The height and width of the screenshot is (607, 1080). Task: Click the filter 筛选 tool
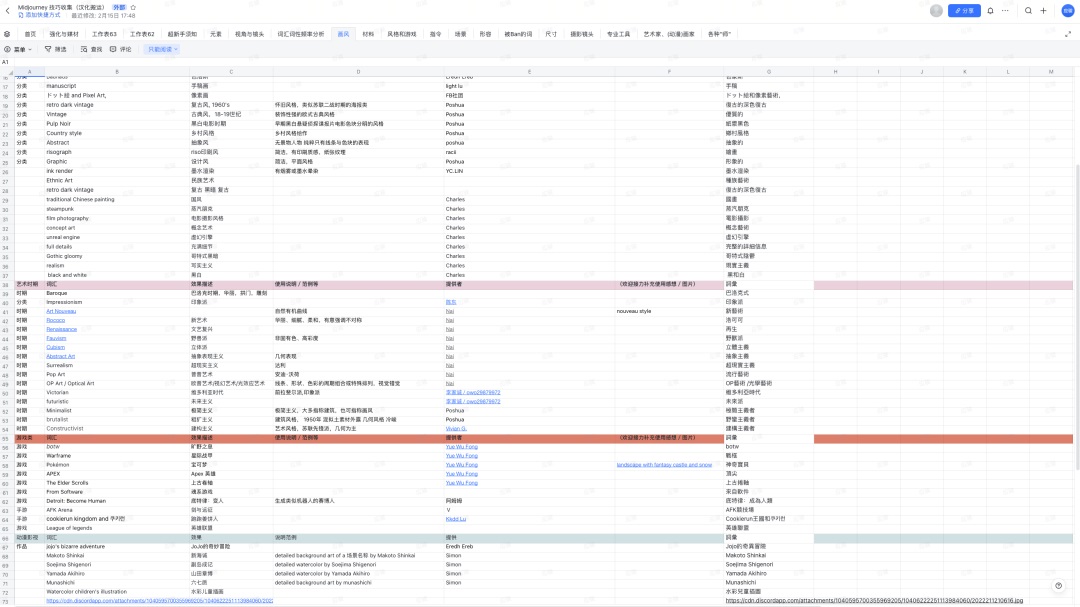(x=55, y=50)
